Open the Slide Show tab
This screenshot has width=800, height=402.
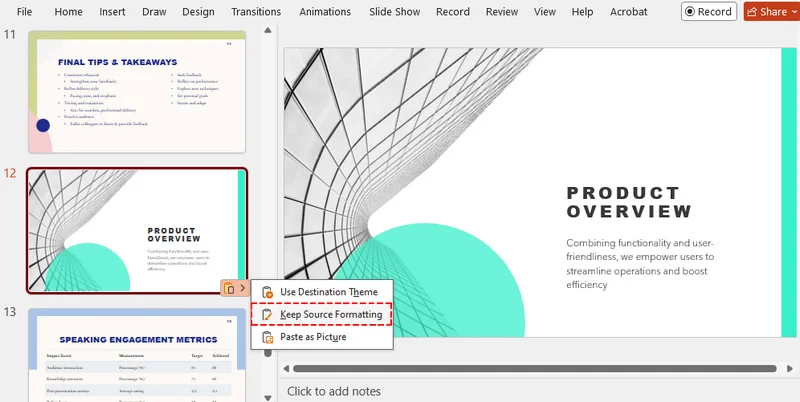(x=394, y=11)
